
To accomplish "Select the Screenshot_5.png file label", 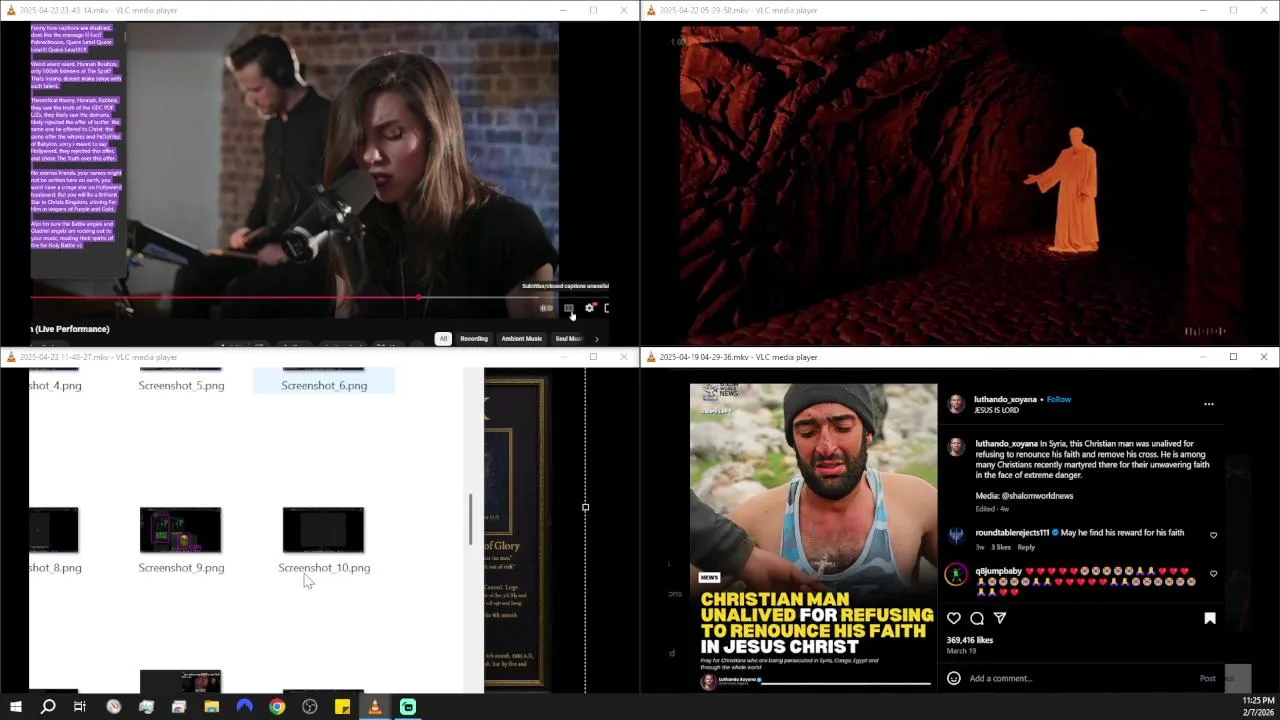I will [181, 385].
